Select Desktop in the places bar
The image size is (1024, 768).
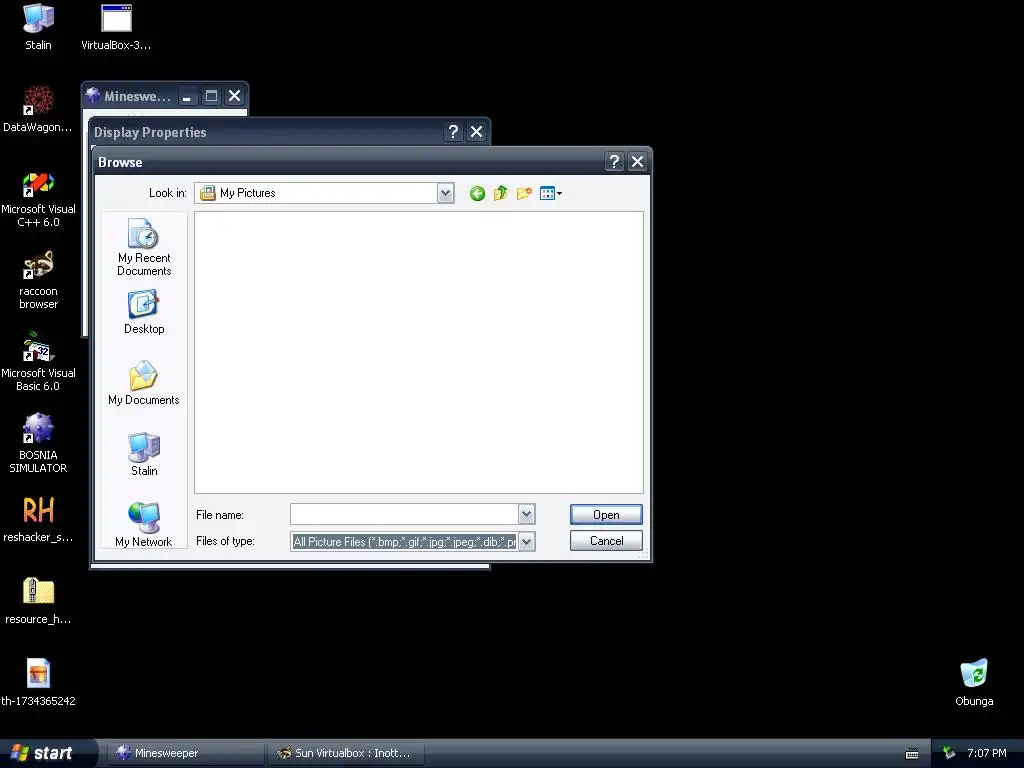coord(144,313)
